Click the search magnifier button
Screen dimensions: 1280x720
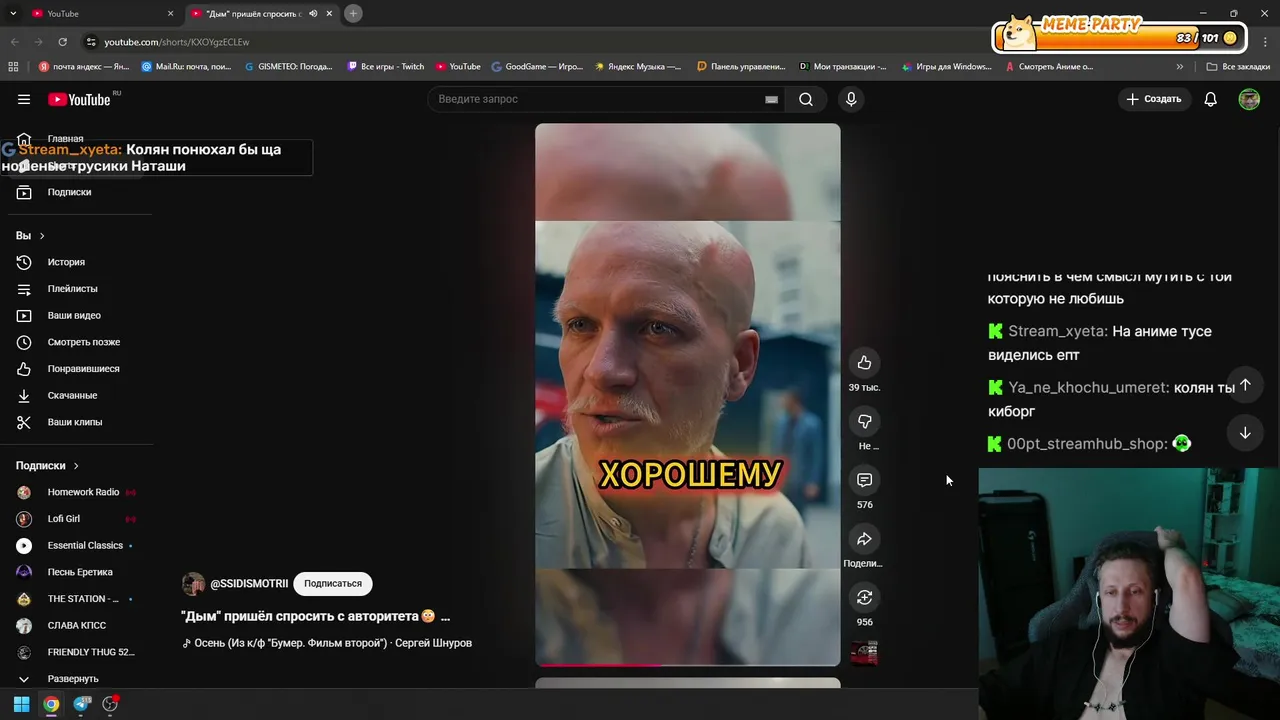[x=806, y=99]
